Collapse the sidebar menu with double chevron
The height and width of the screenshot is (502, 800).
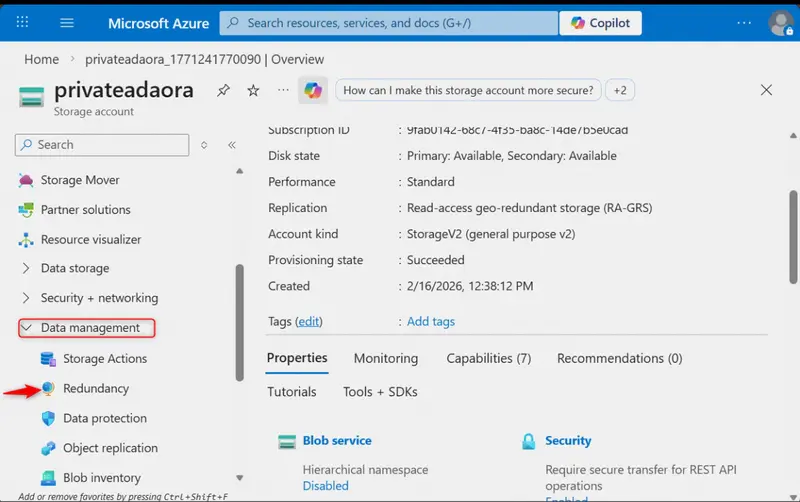point(232,145)
